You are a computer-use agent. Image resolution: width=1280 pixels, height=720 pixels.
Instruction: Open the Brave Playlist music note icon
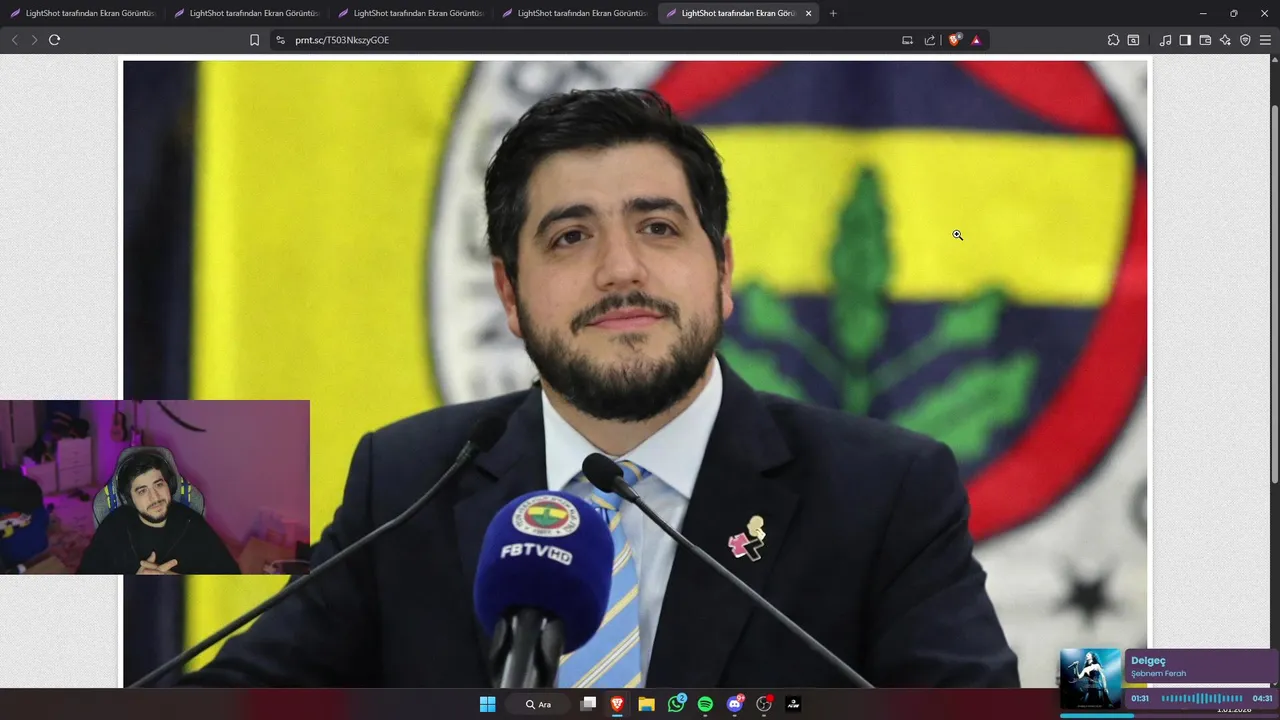click(1165, 40)
